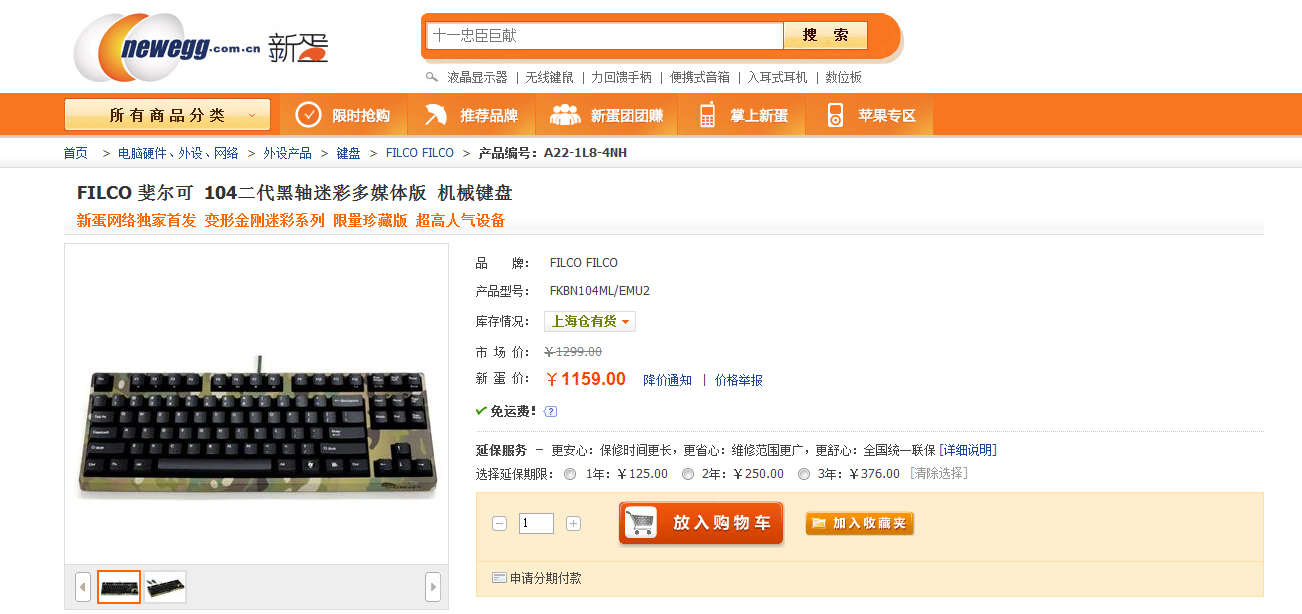This screenshot has height=614, width=1302.
Task: Open 详细说明 warranty details link
Action: point(968,450)
